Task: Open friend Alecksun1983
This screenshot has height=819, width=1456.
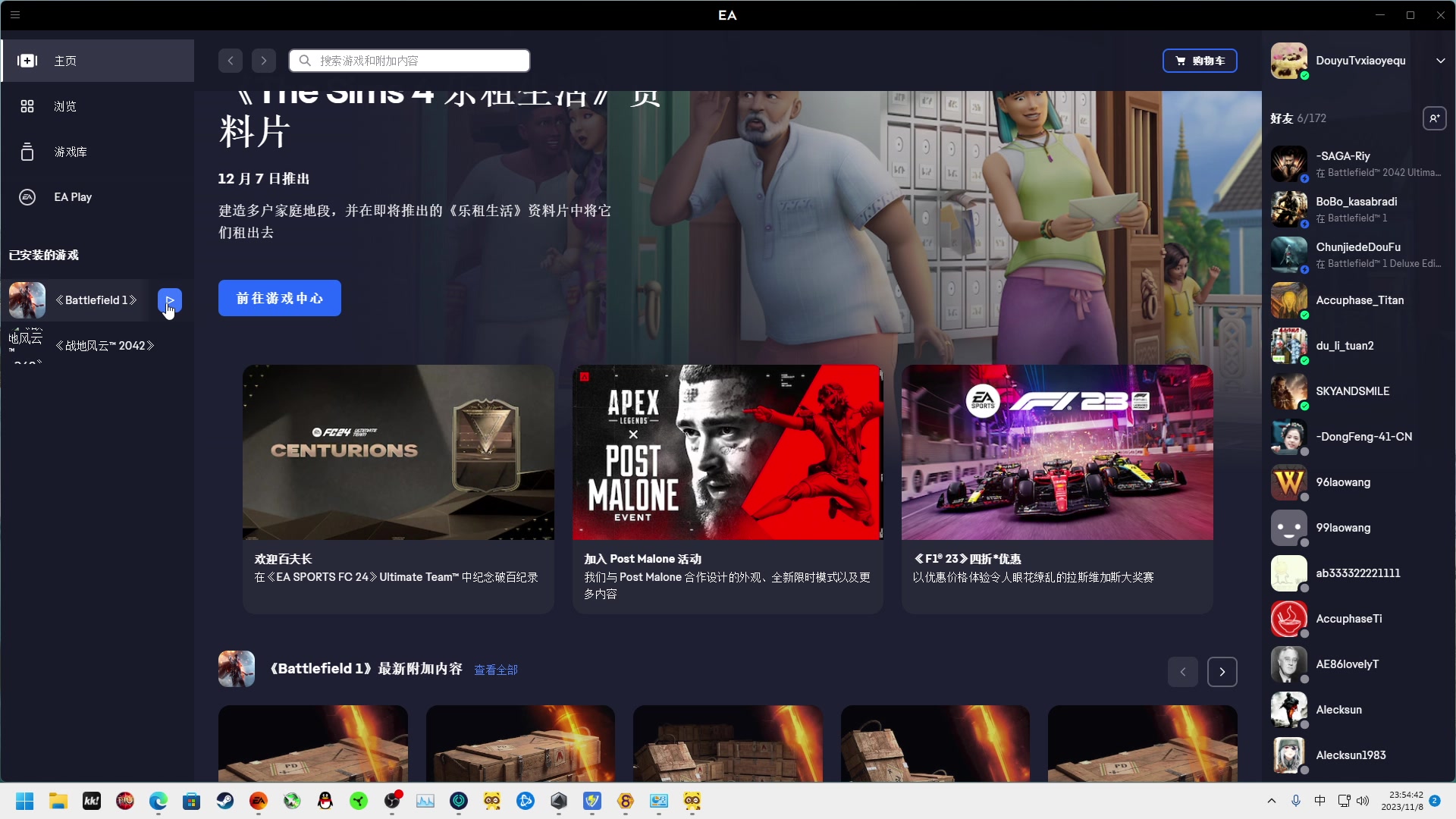Action: click(1358, 755)
